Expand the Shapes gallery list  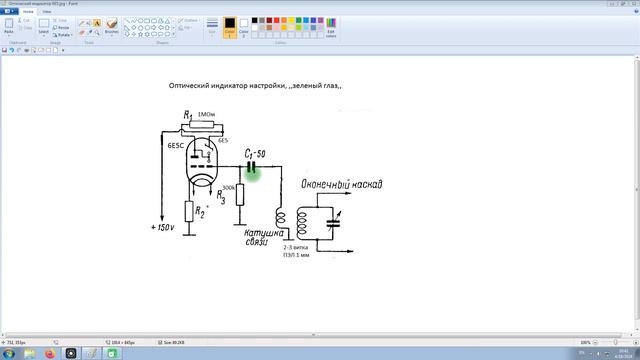pos(173,35)
